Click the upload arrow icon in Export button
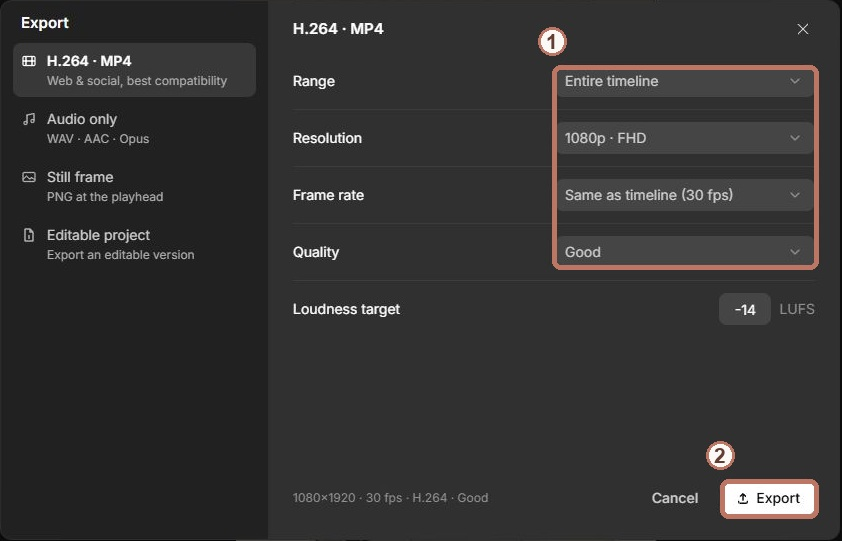This screenshot has width=842, height=541. tap(743, 499)
